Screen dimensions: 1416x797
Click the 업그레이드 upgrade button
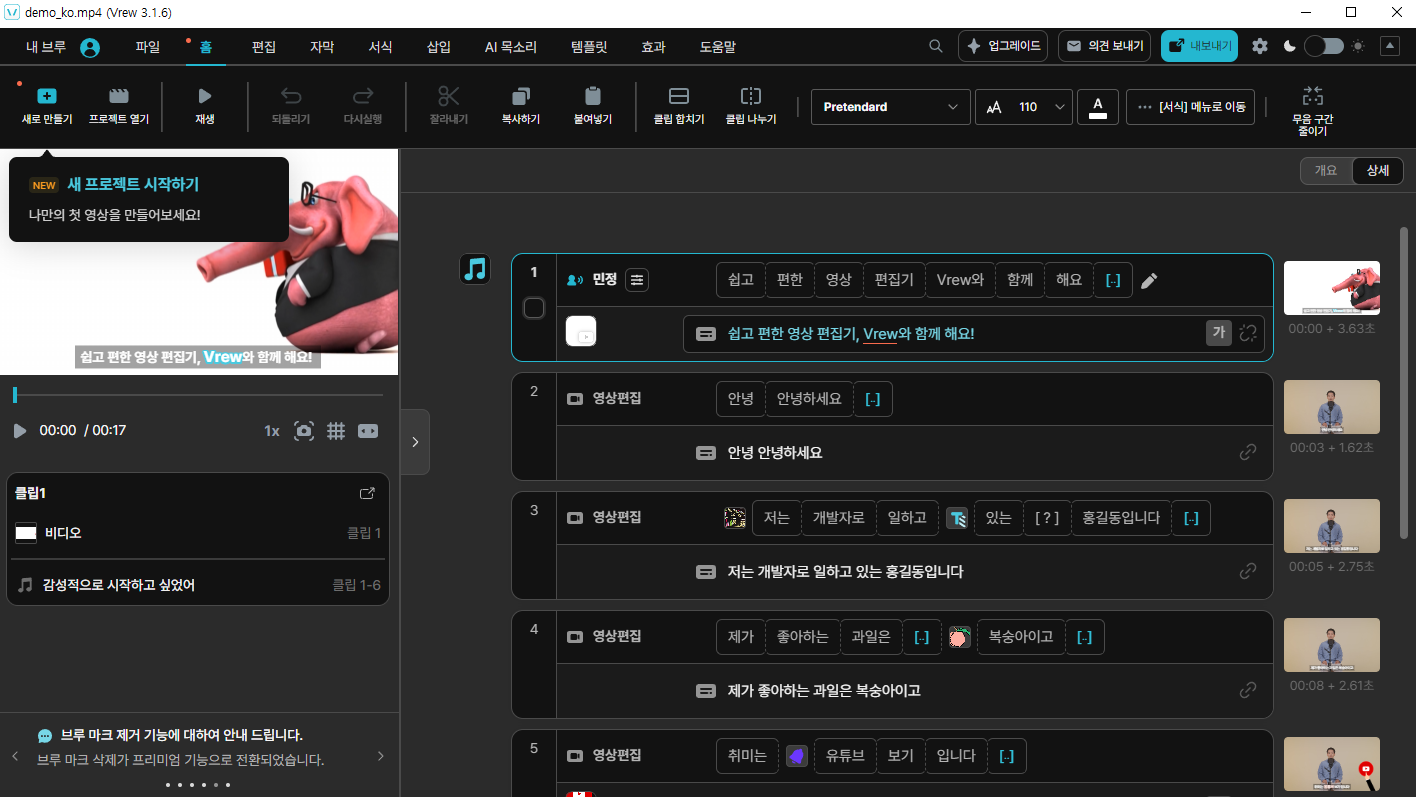pyautogui.click(x=1003, y=46)
